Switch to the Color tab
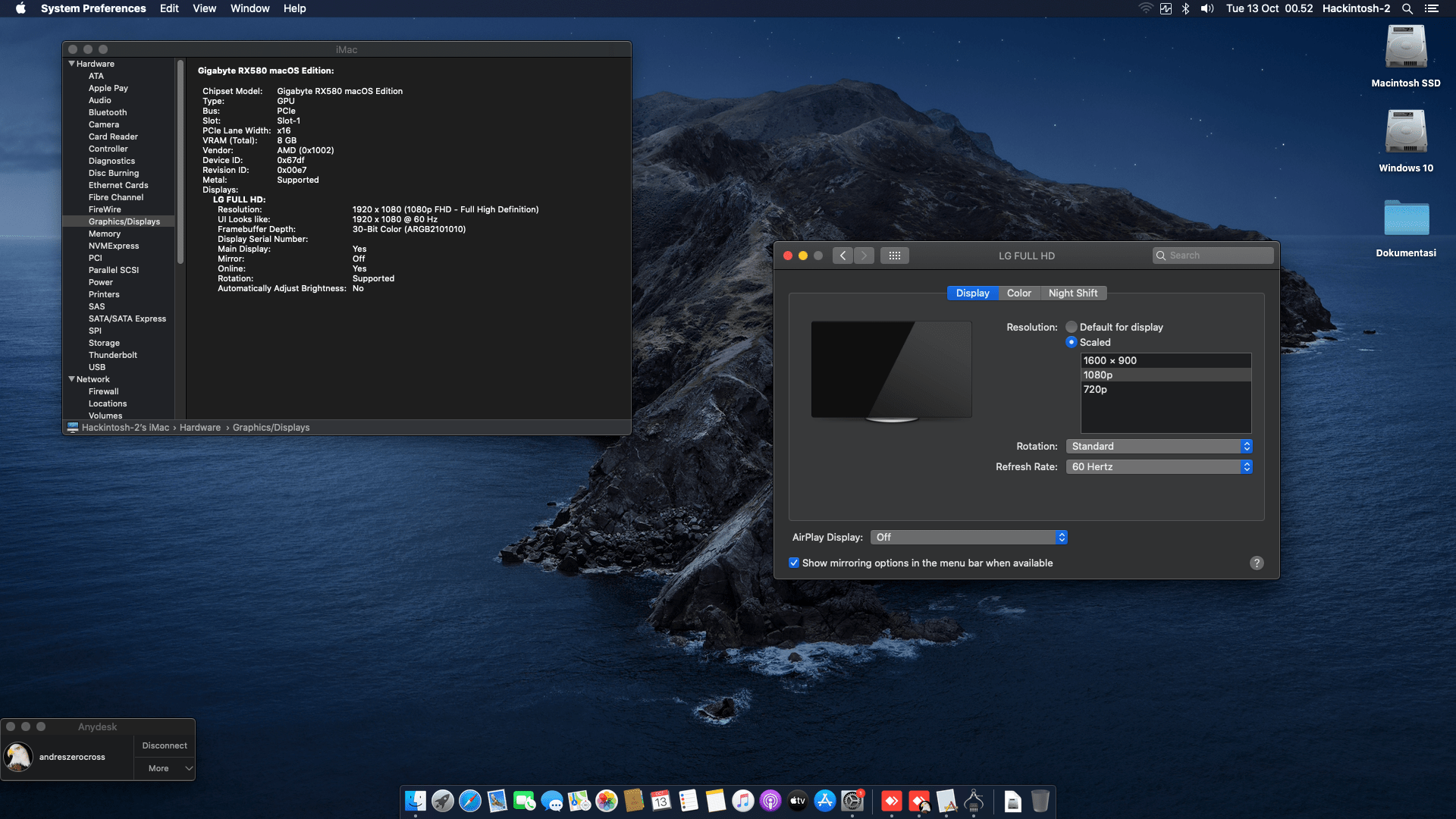 pos(1019,293)
